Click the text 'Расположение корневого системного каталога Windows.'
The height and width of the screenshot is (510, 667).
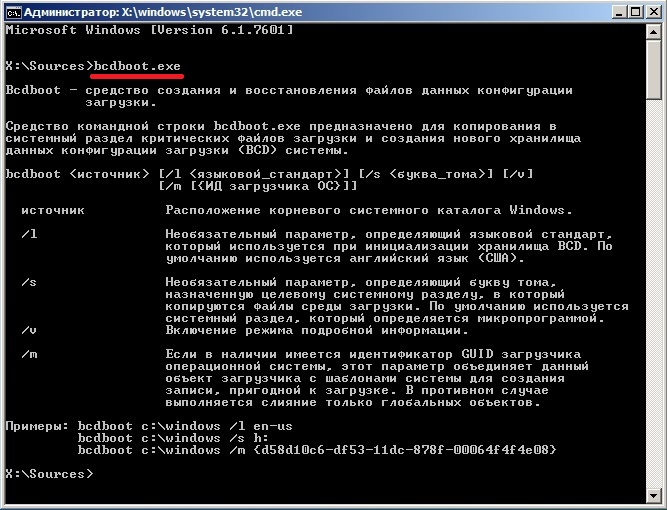point(369,210)
